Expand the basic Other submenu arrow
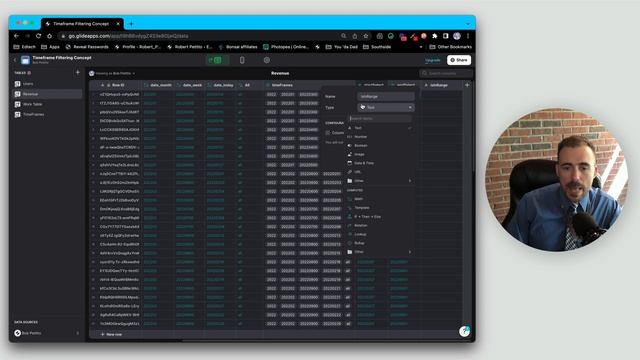 pyautogui.click(x=410, y=181)
